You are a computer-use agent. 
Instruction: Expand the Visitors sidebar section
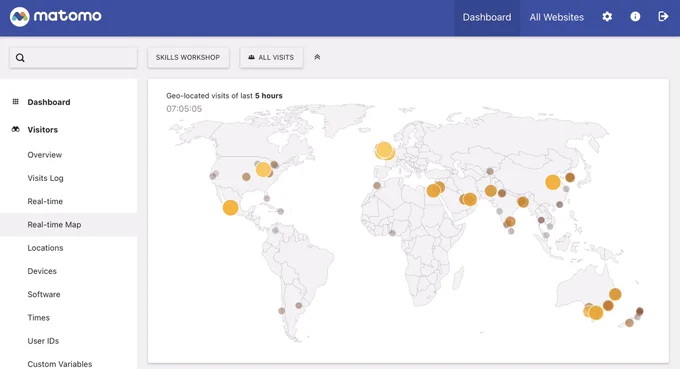pos(42,130)
